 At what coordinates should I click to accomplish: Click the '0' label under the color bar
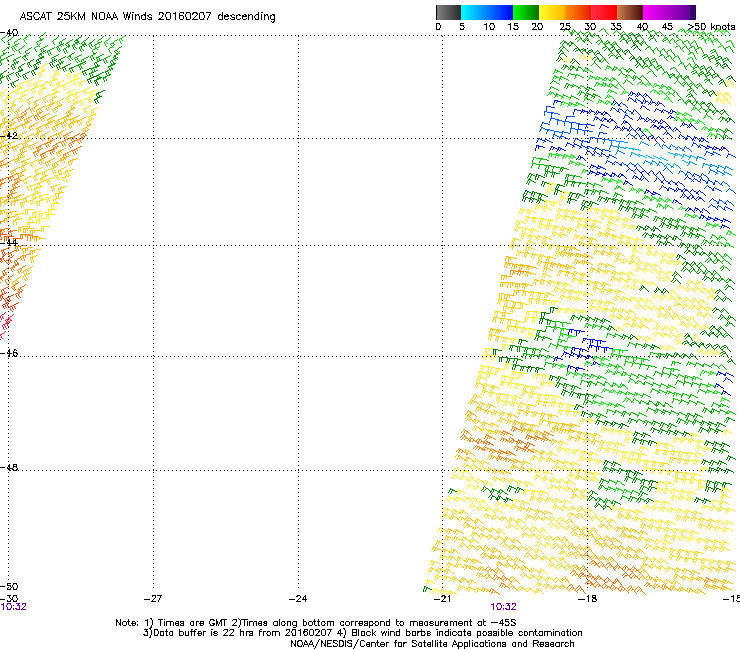438,27
